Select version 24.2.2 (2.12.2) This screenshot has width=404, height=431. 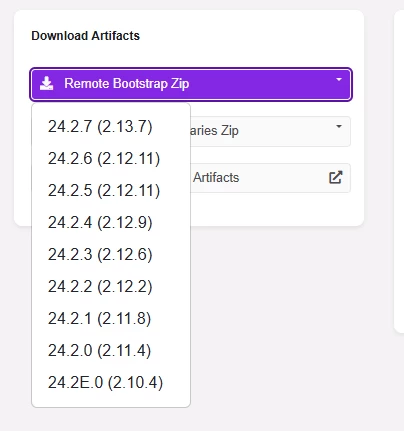pos(100,287)
